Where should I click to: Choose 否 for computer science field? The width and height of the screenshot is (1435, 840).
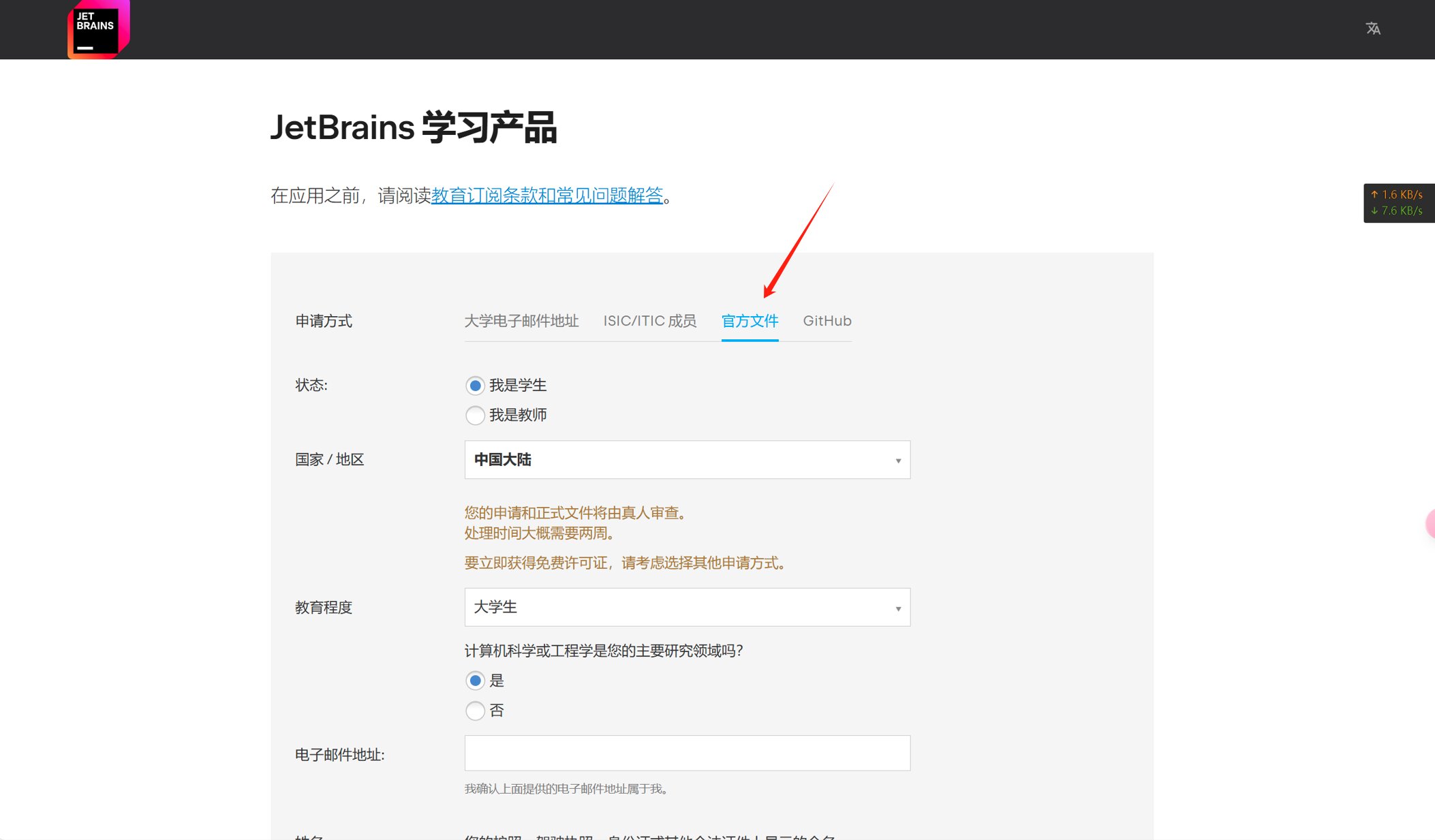point(475,711)
